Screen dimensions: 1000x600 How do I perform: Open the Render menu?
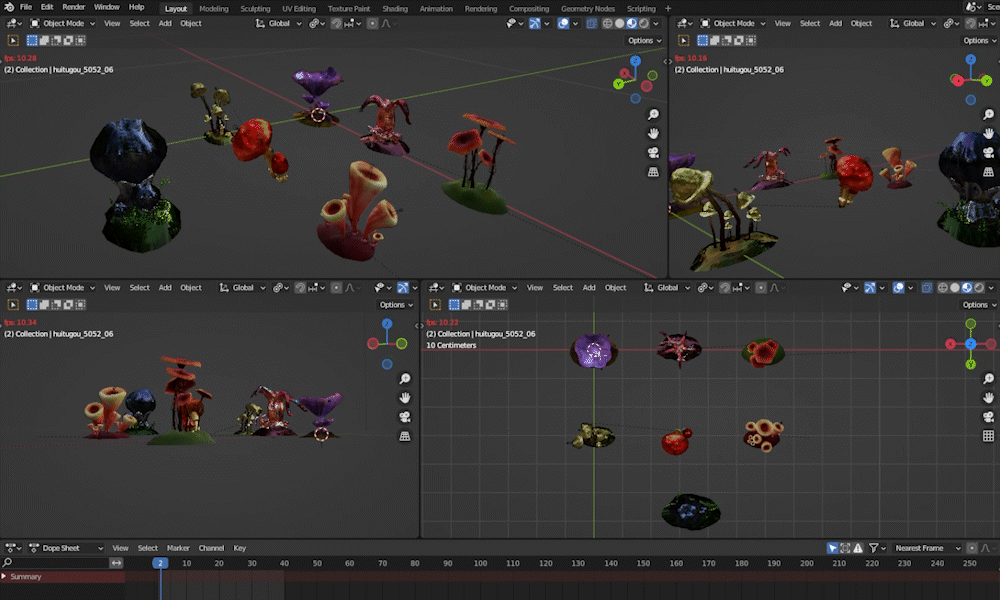click(74, 7)
